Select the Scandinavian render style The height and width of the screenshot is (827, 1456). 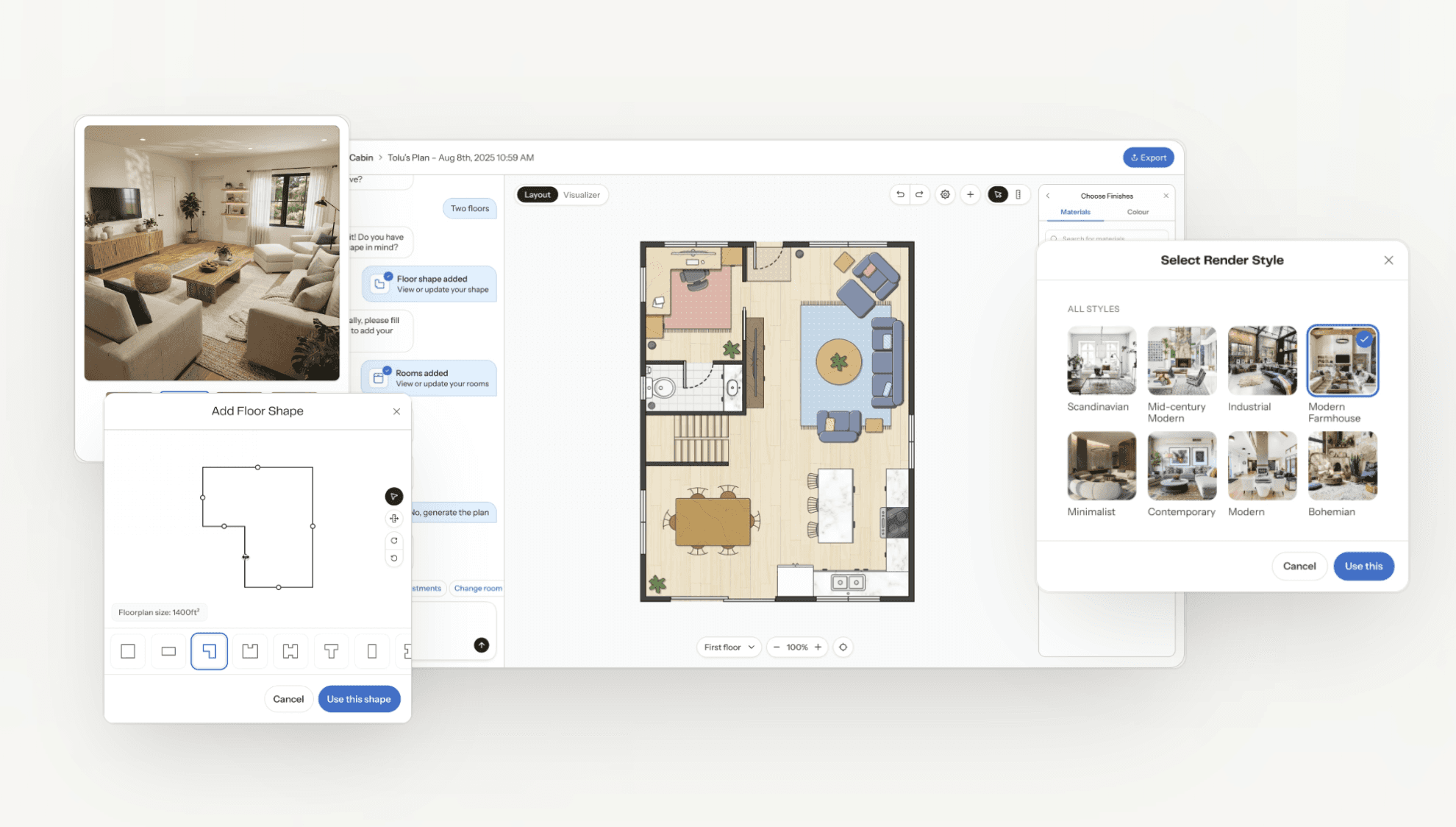point(1101,361)
